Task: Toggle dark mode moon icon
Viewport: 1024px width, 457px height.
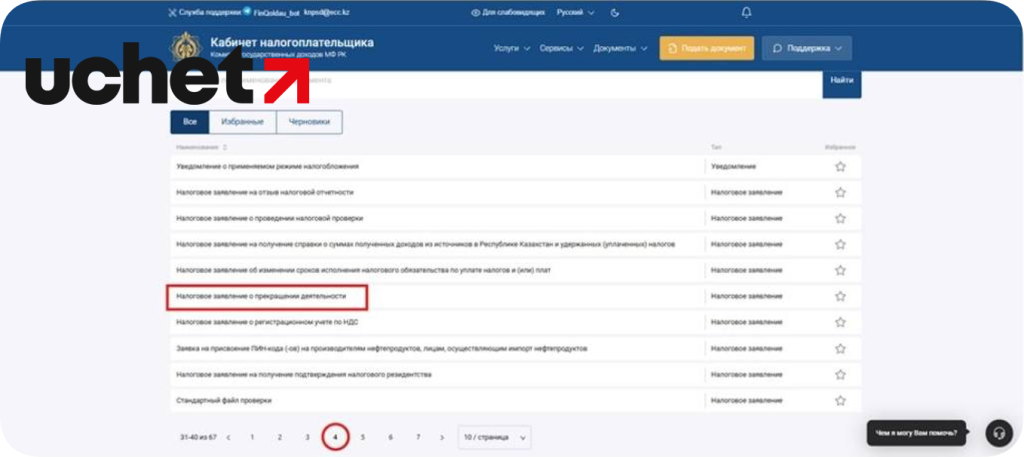Action: [615, 12]
